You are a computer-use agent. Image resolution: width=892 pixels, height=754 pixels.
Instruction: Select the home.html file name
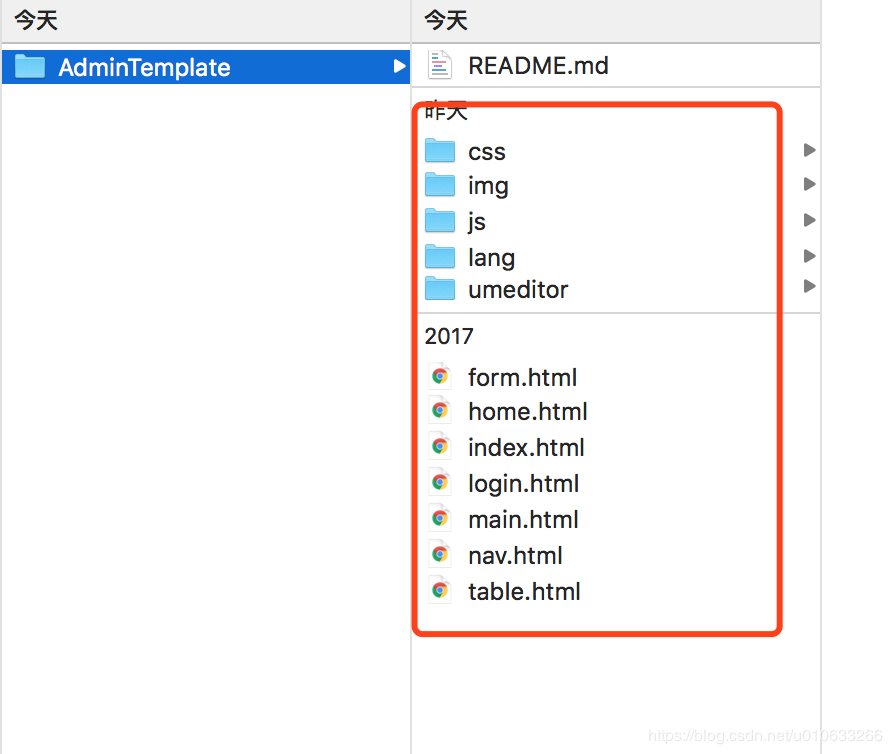[528, 411]
